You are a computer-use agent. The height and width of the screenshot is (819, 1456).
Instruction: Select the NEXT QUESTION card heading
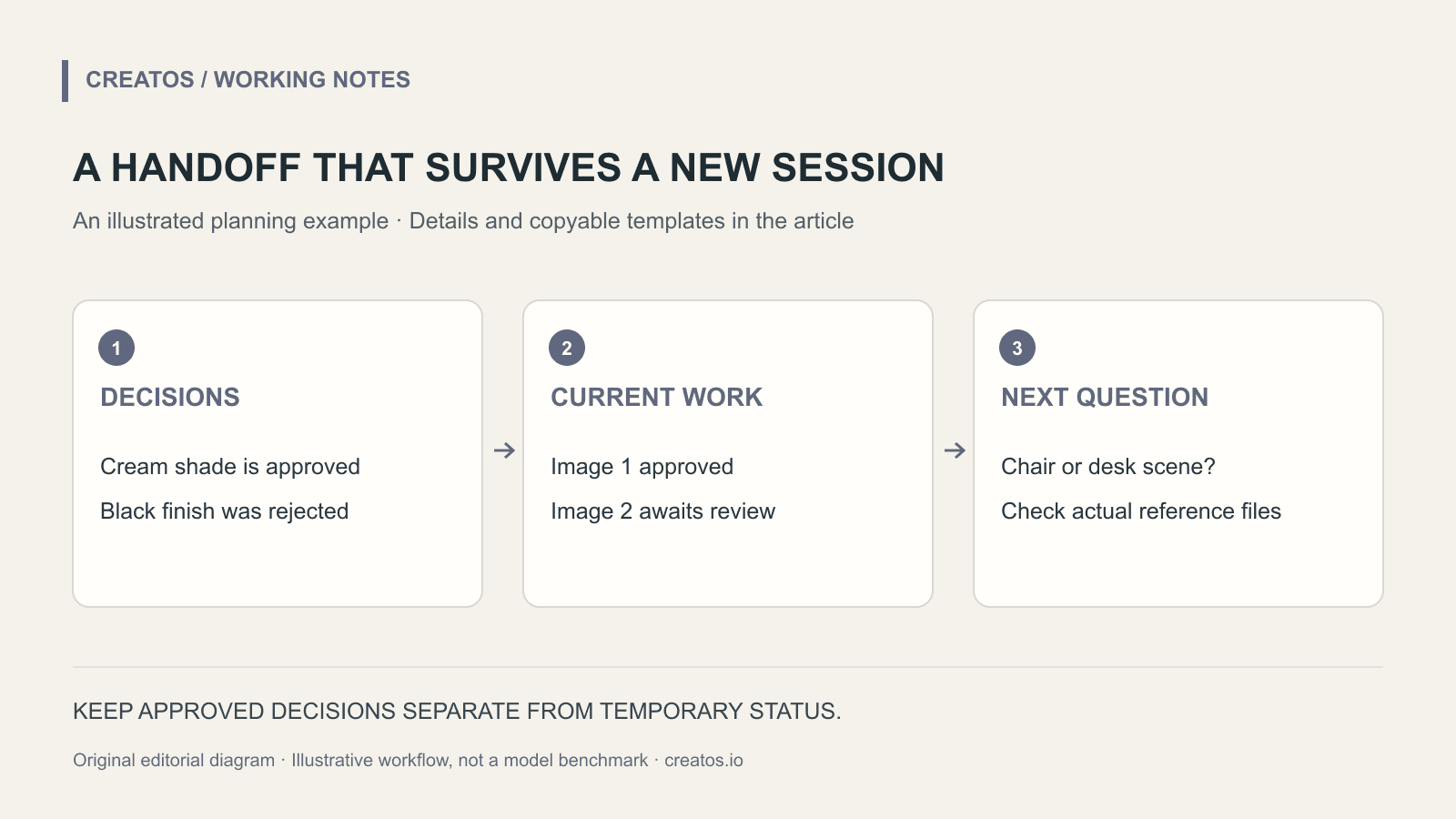click(1105, 397)
